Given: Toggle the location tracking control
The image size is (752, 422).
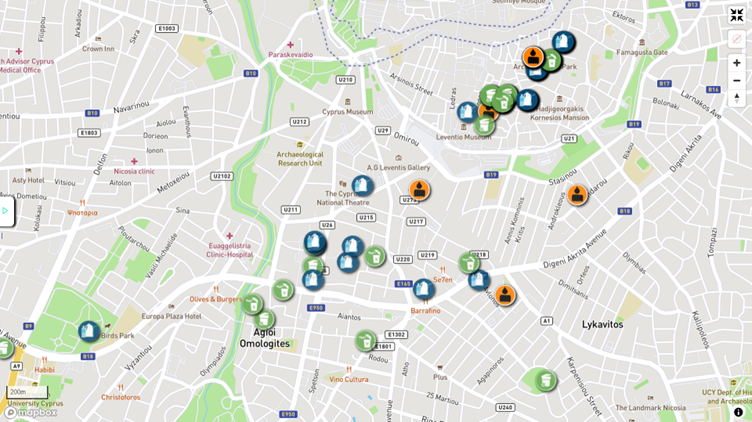Looking at the screenshot, I should coord(737,39).
